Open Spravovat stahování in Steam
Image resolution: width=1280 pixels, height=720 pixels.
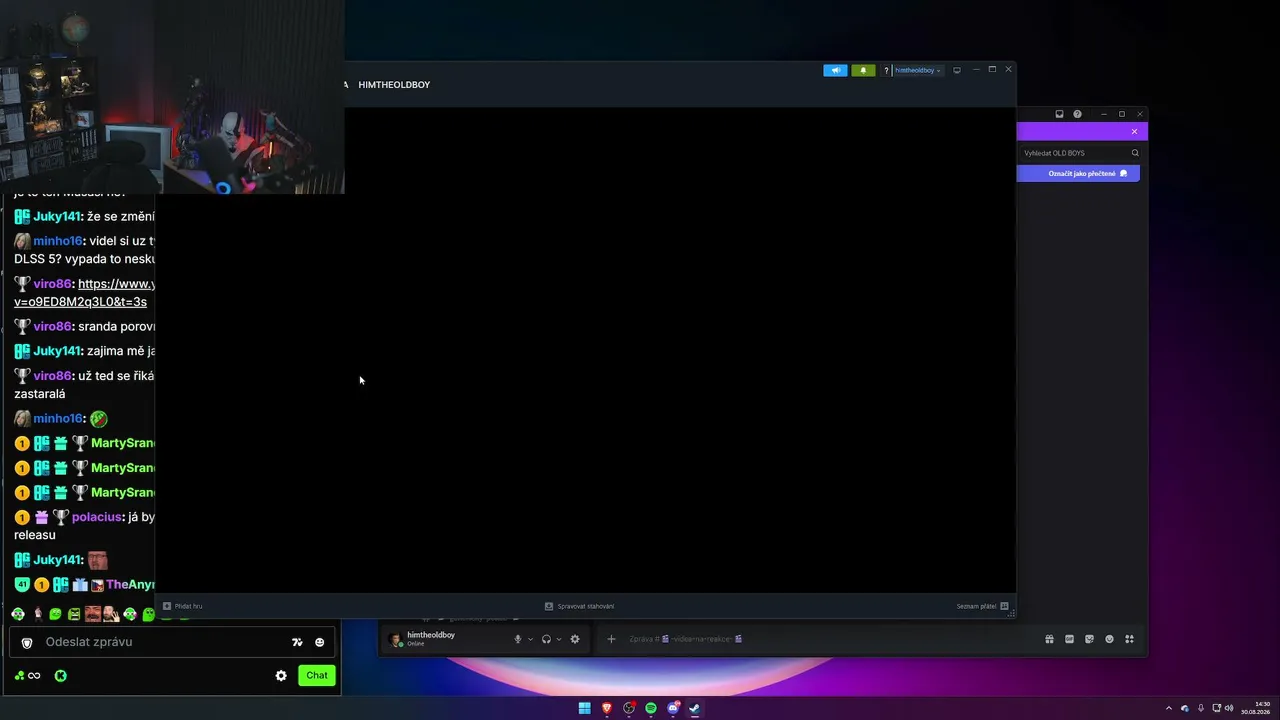pos(580,606)
